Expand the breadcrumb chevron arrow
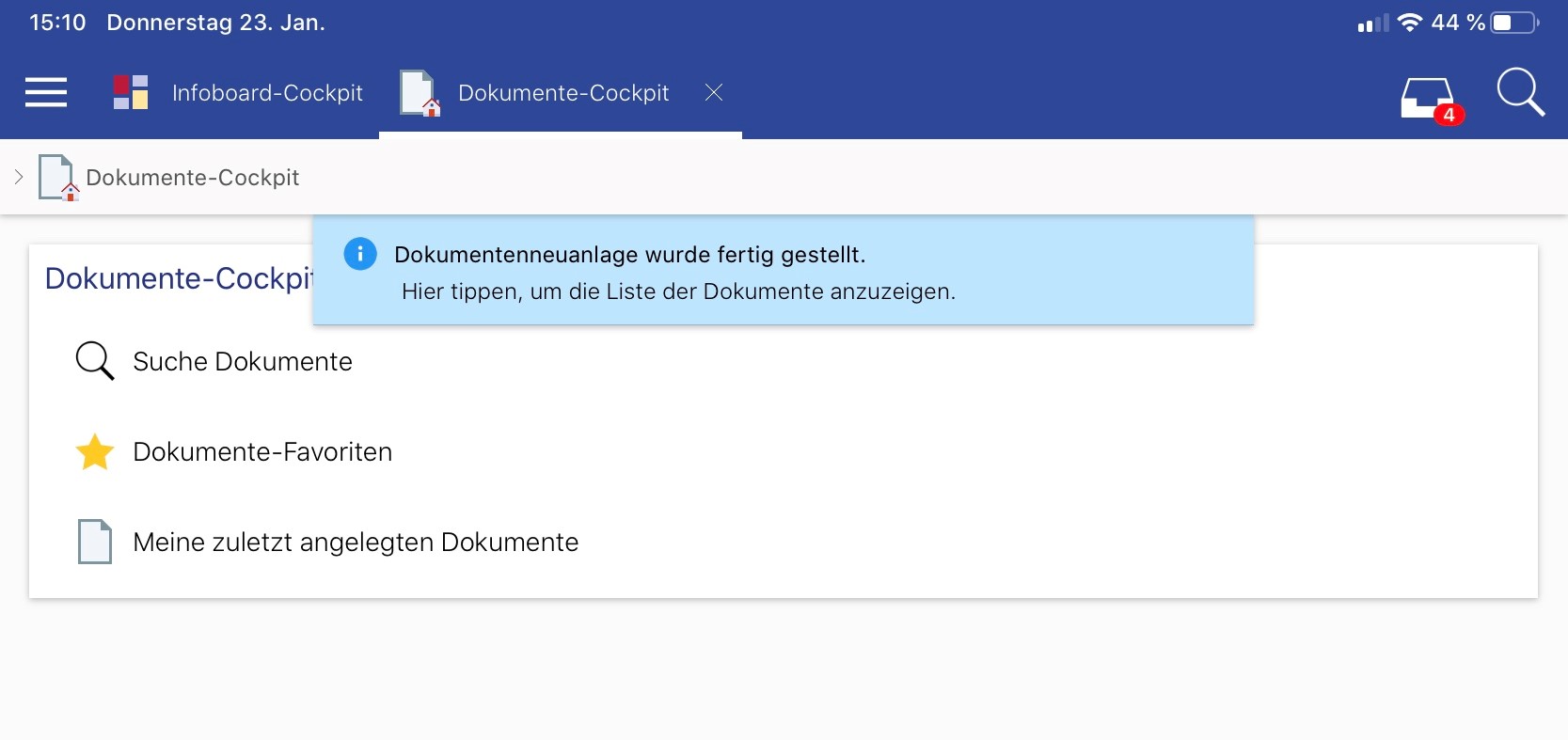 pos(19,177)
